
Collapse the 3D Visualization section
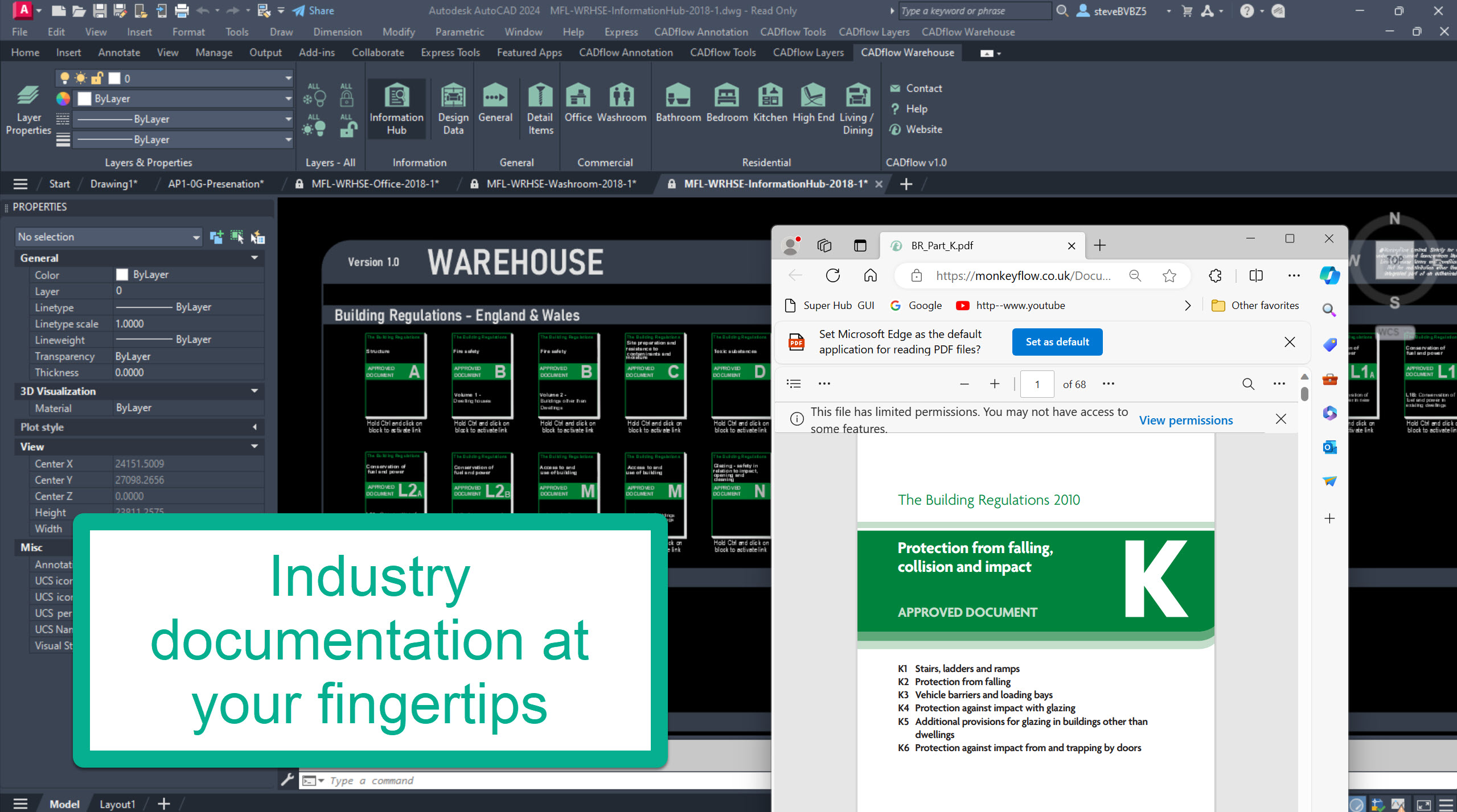[255, 391]
